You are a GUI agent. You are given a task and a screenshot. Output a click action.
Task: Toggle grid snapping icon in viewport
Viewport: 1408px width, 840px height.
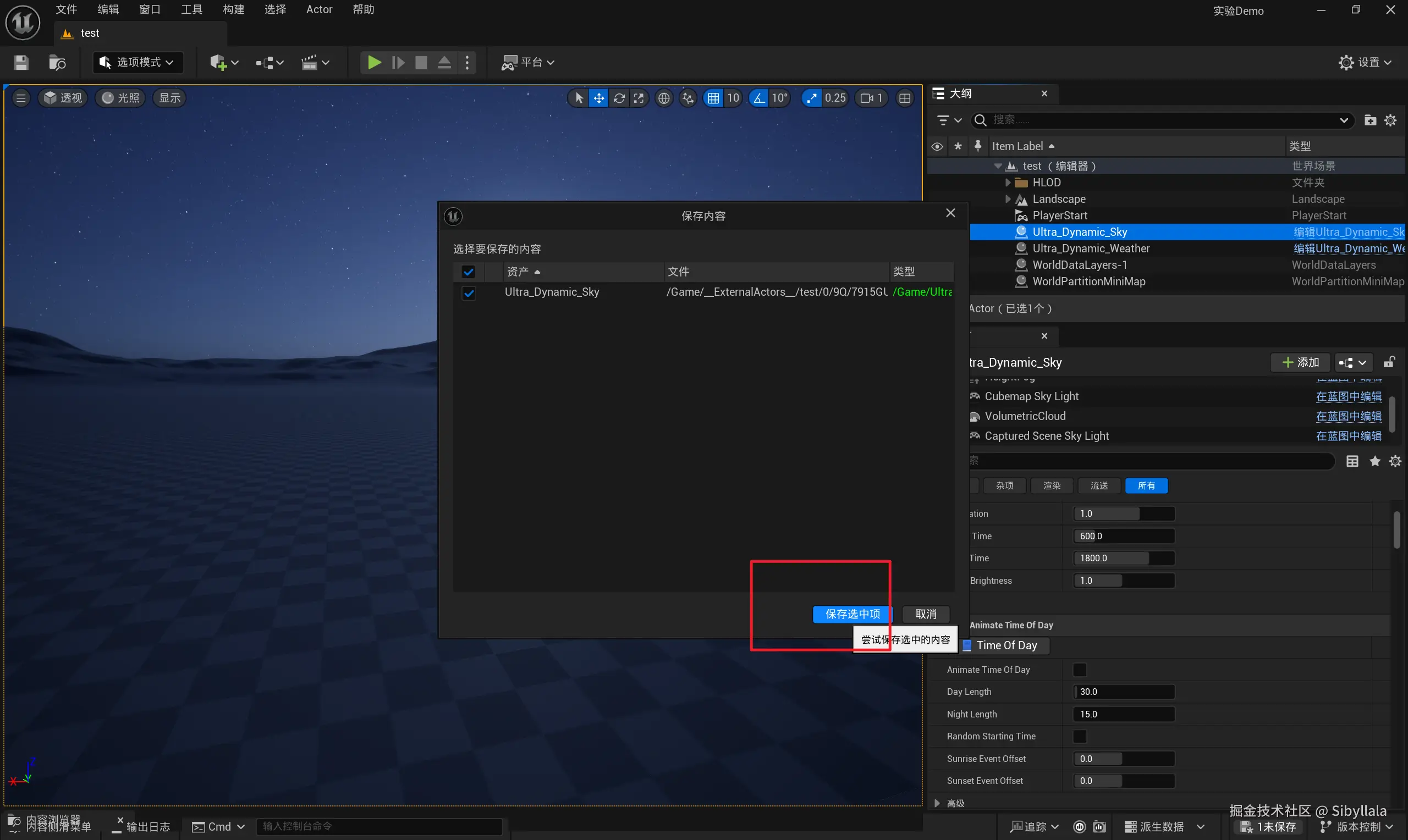click(713, 98)
